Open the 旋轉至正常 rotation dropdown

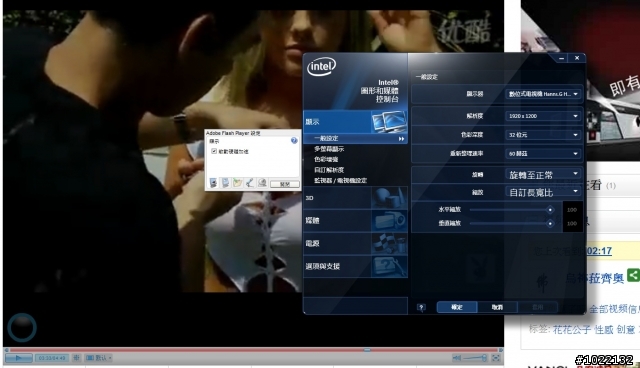click(x=543, y=175)
